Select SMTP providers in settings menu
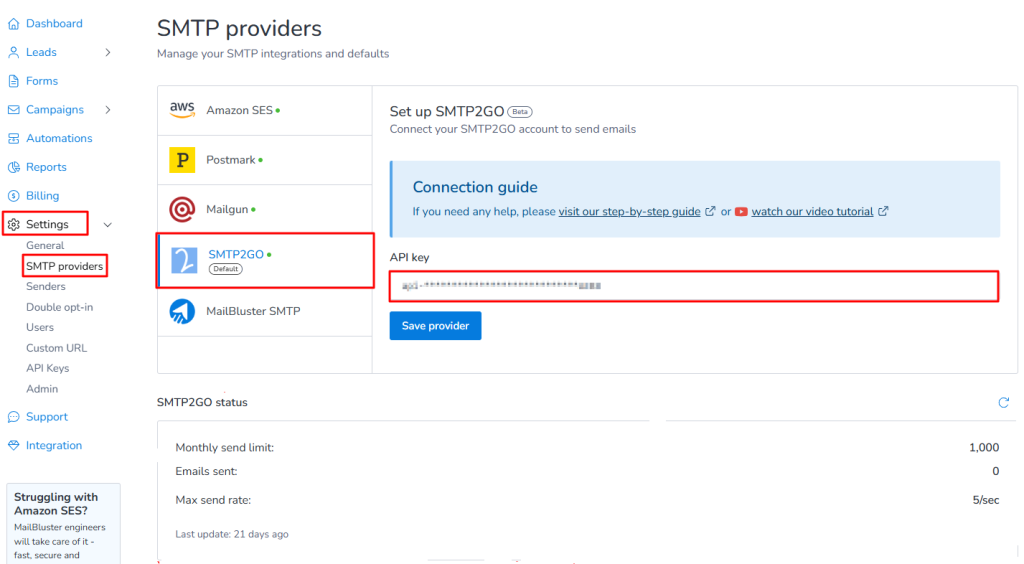 64,266
